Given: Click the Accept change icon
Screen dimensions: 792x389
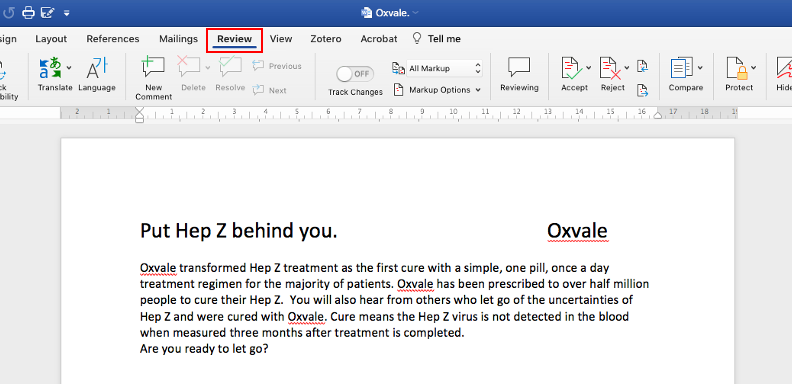Looking at the screenshot, I should [x=572, y=68].
